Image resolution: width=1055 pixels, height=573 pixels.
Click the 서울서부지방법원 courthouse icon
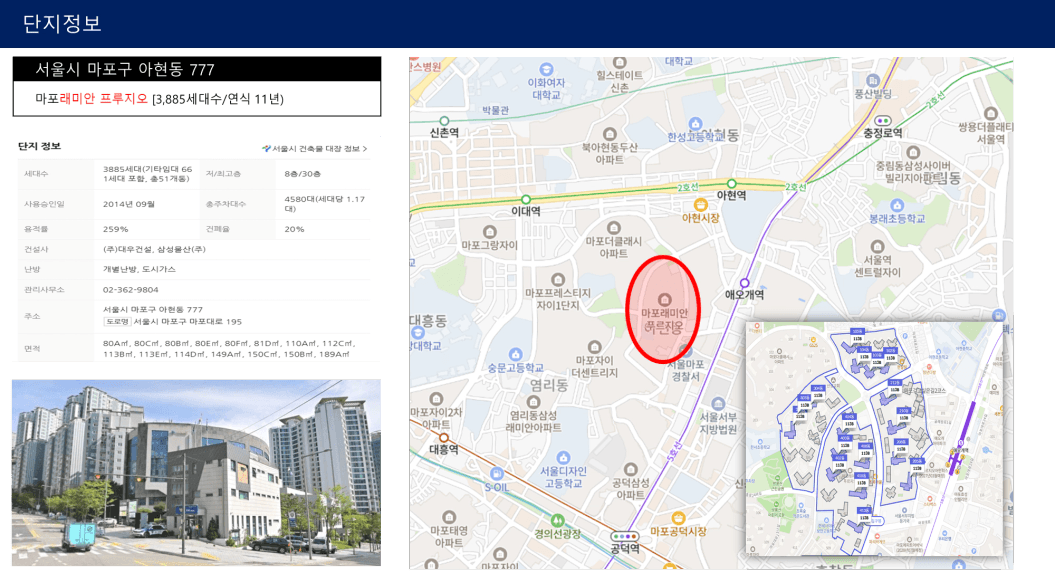coord(718,403)
